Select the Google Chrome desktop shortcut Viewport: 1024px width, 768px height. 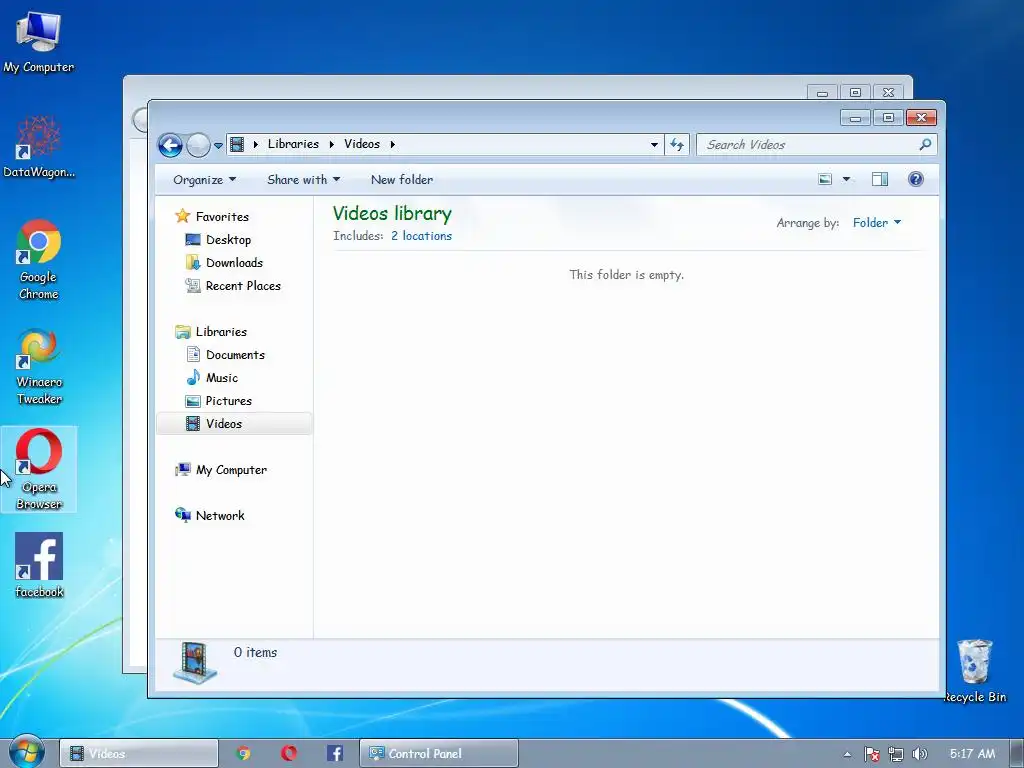point(39,260)
